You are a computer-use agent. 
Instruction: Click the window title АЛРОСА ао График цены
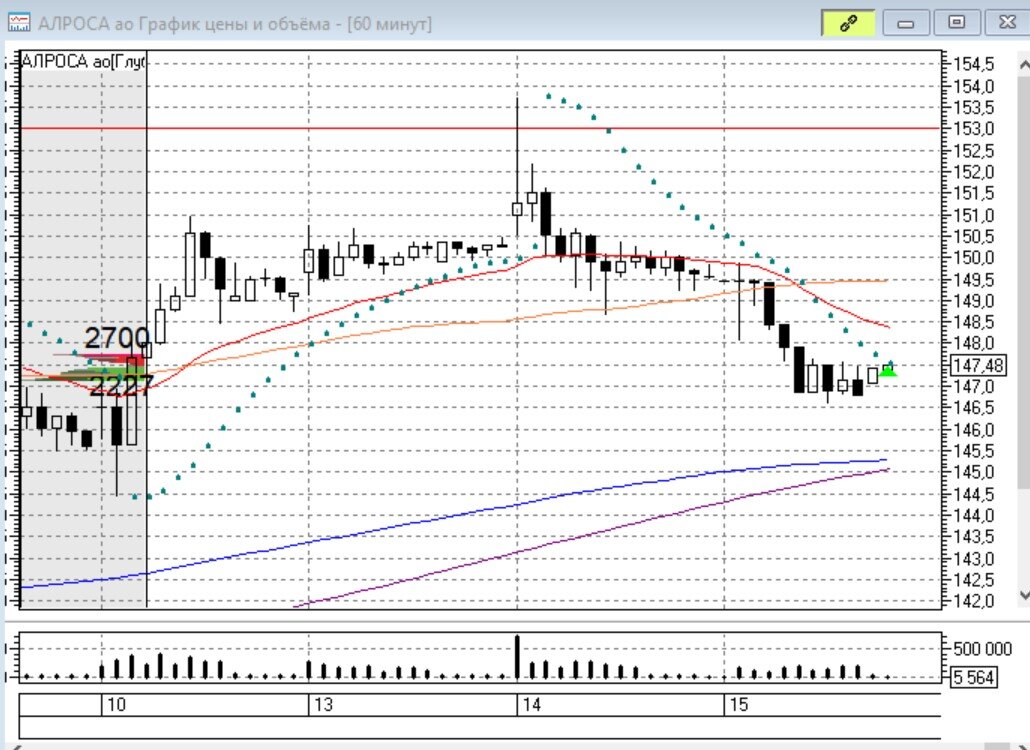click(235, 24)
